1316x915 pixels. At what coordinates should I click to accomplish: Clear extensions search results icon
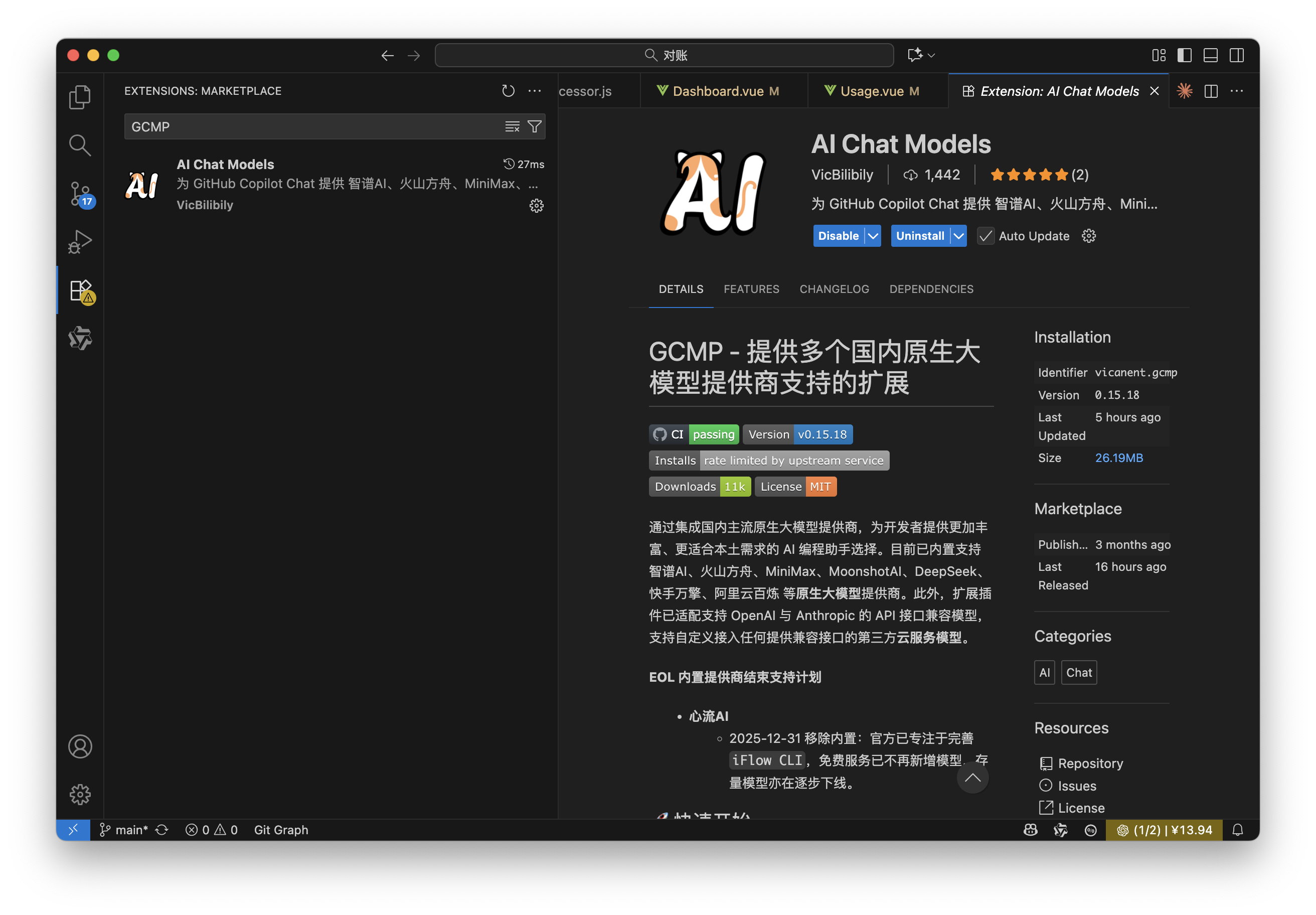point(512,127)
